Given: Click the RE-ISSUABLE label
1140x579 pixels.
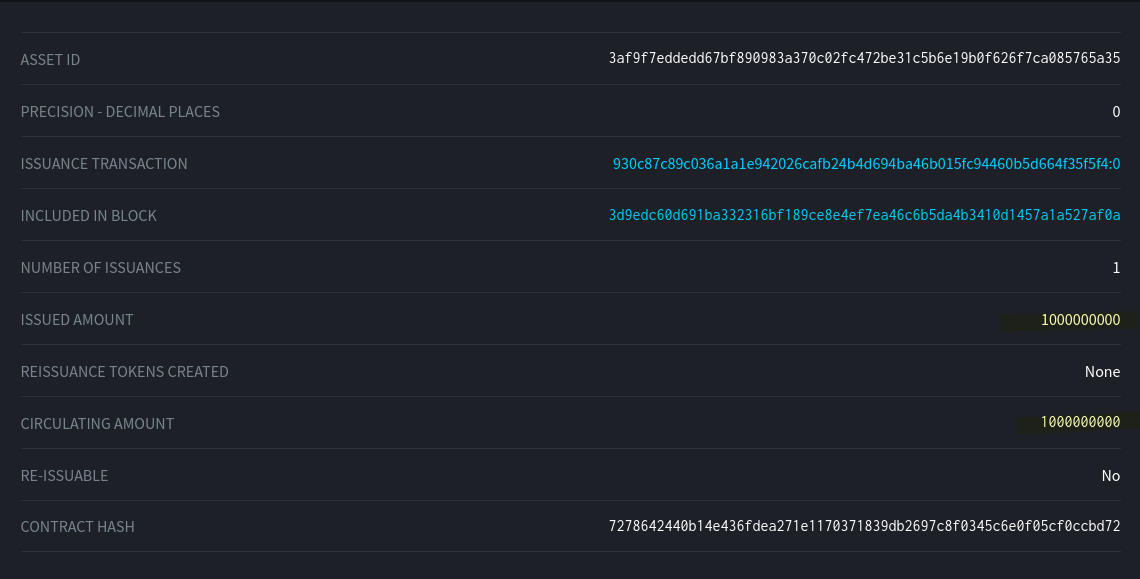Looking at the screenshot, I should (x=64, y=476).
